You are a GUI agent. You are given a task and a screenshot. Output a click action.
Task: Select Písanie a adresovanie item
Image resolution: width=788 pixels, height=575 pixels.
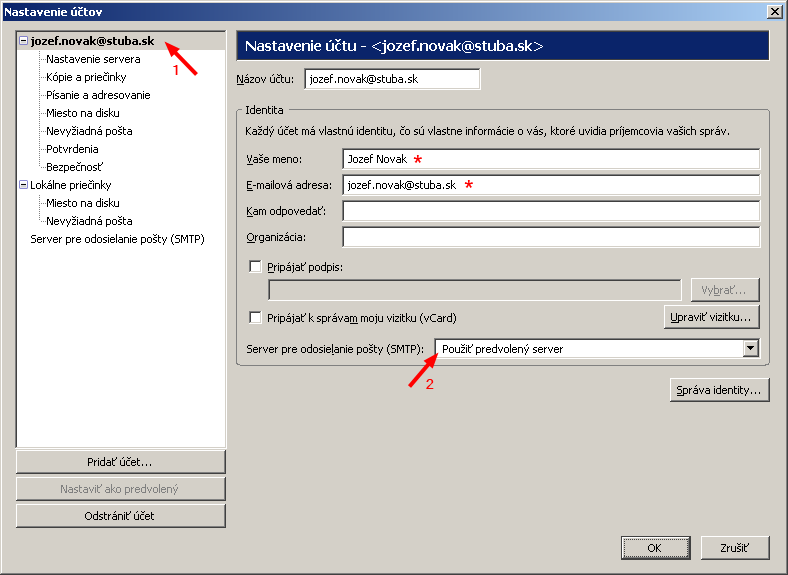[98, 95]
